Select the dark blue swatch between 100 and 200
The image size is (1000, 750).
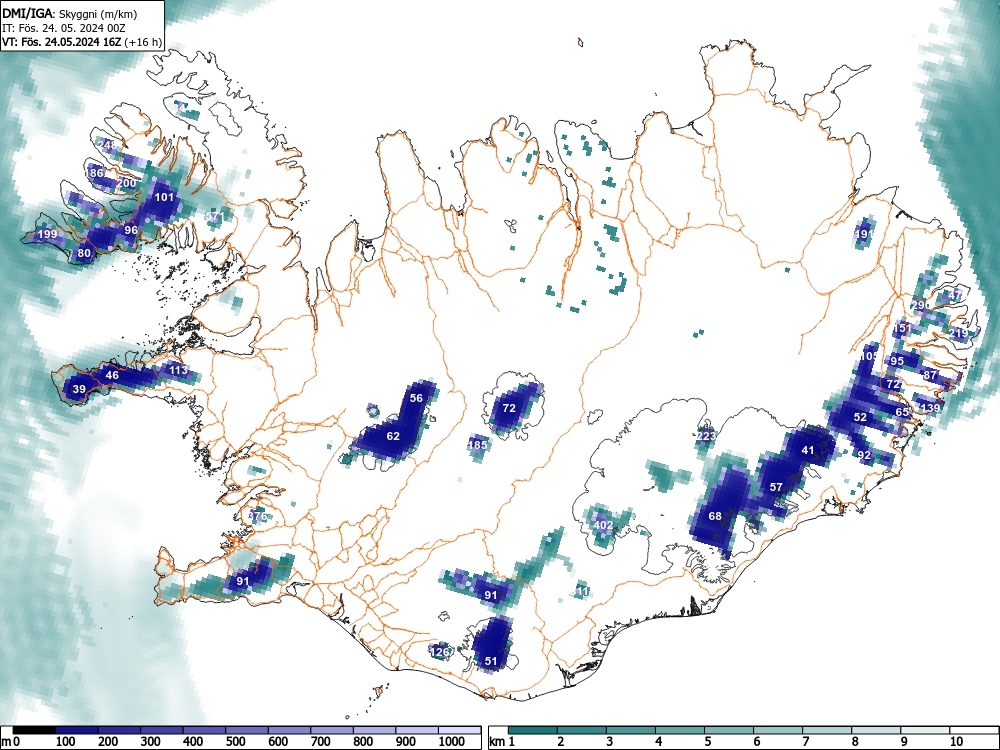point(77,730)
